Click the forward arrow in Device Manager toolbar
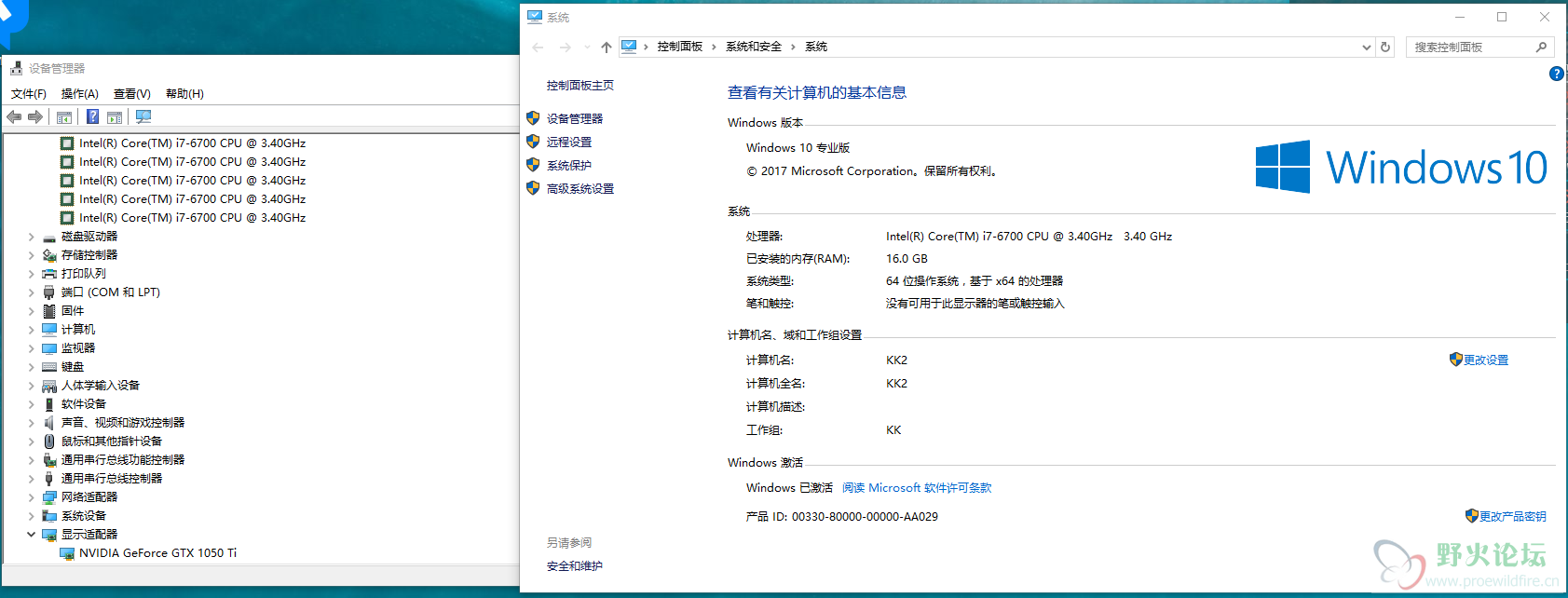This screenshot has width=1568, height=598. pos(35,117)
